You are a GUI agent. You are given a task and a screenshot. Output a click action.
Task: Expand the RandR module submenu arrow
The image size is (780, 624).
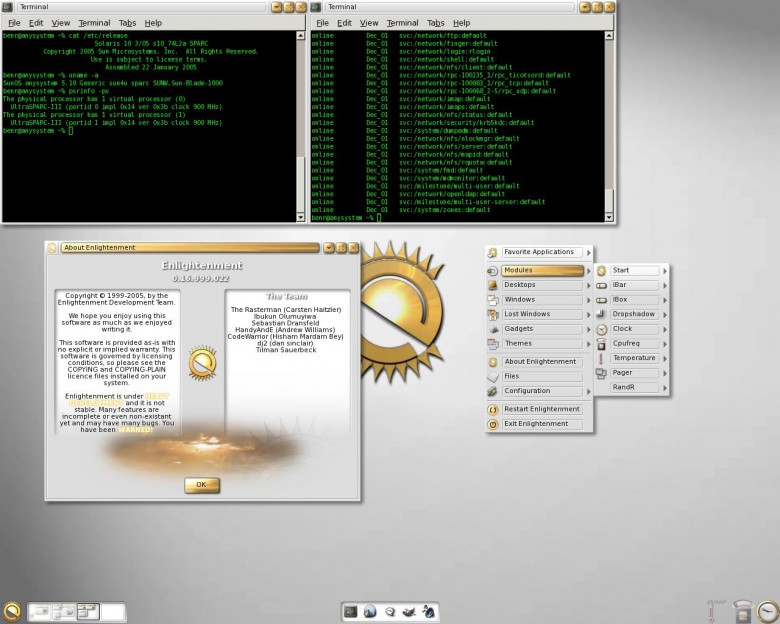[665, 388]
